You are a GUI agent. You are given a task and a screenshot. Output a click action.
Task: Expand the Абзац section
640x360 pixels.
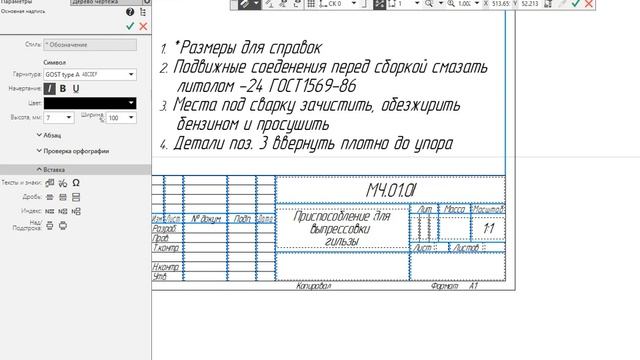[x=49, y=135]
